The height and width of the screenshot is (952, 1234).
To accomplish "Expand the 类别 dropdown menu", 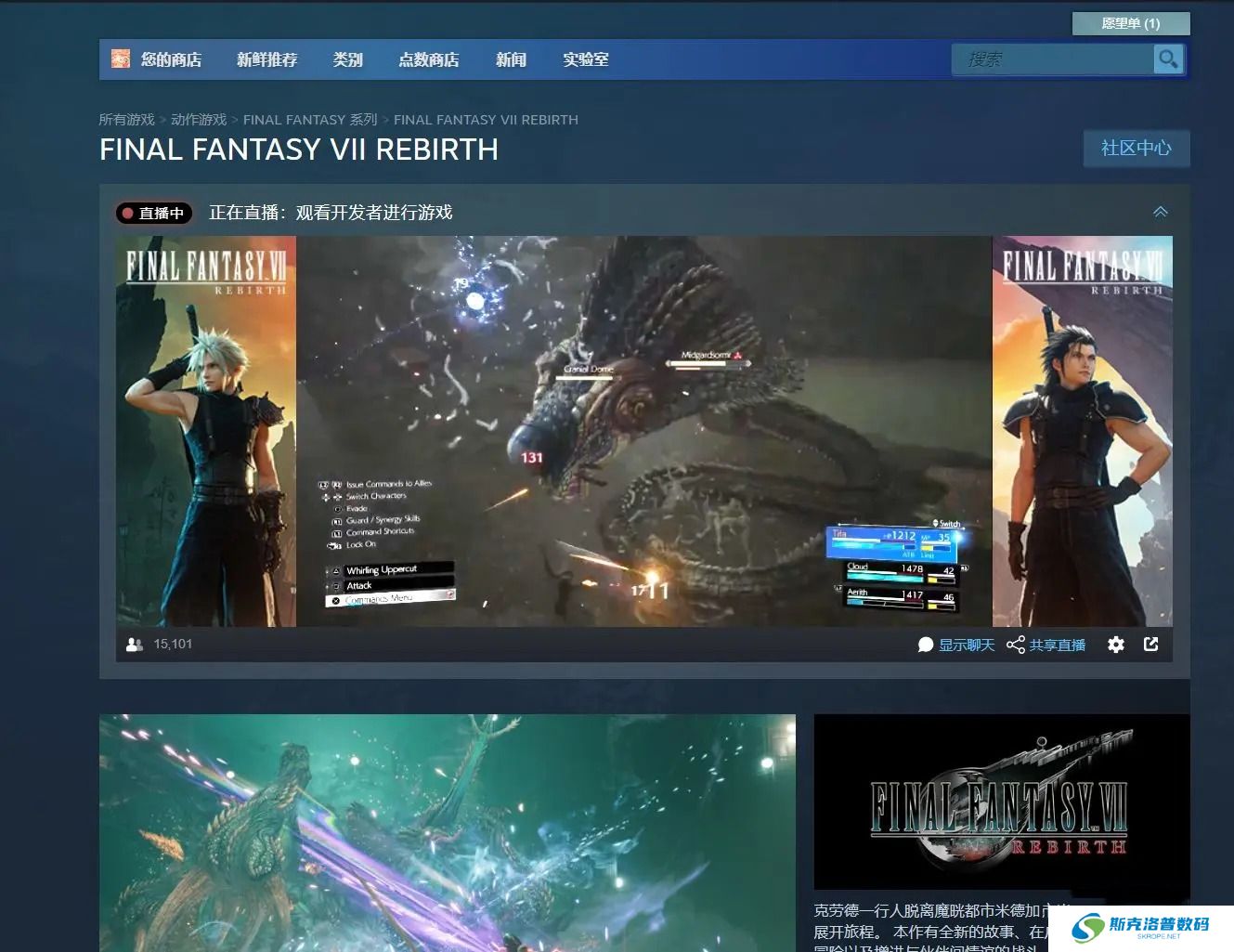I will (347, 59).
